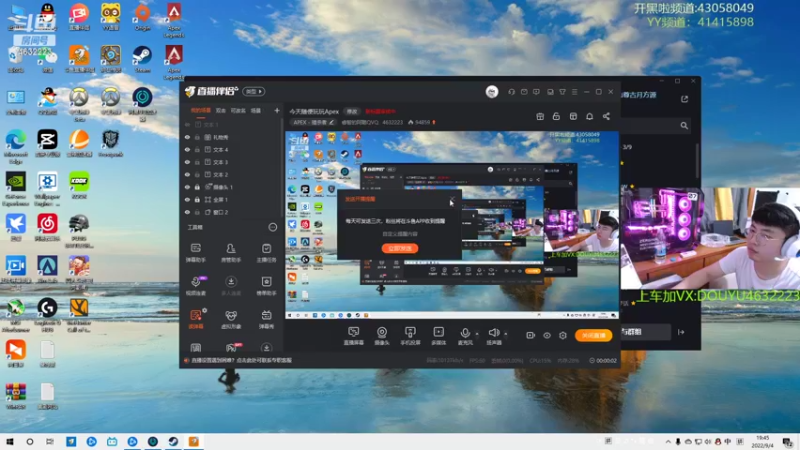Select the orange highlighted toolbox tool
Viewport: 800px width, 450px height.
pos(196,319)
